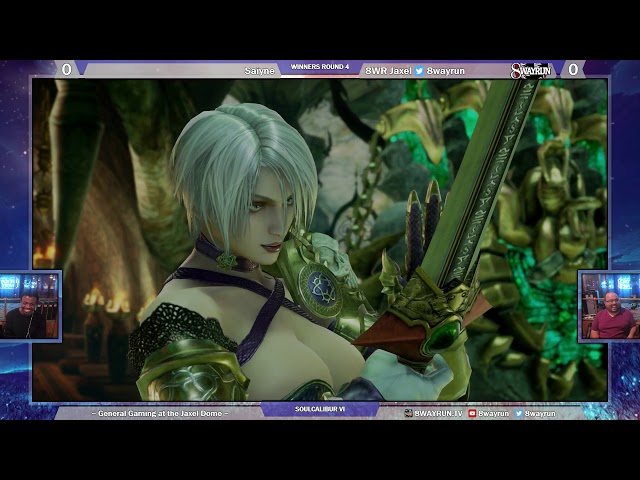The width and height of the screenshot is (640, 480).
Task: Click the WINNERS ROUND 4 label
Action: pos(320,67)
